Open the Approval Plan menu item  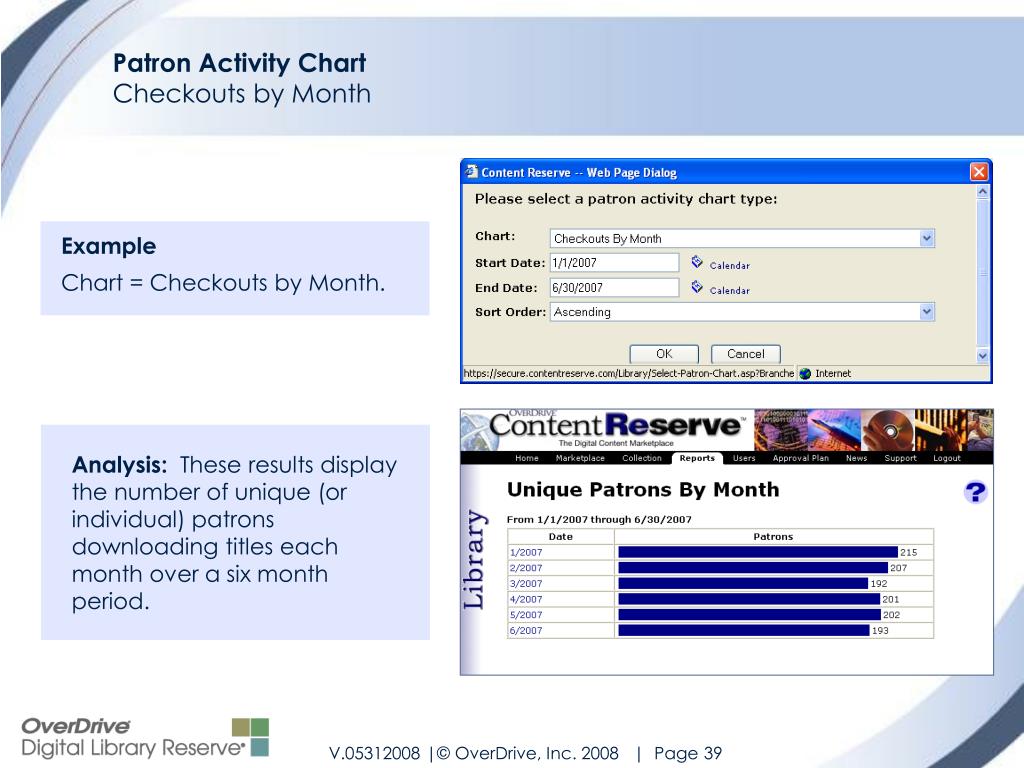click(801, 458)
